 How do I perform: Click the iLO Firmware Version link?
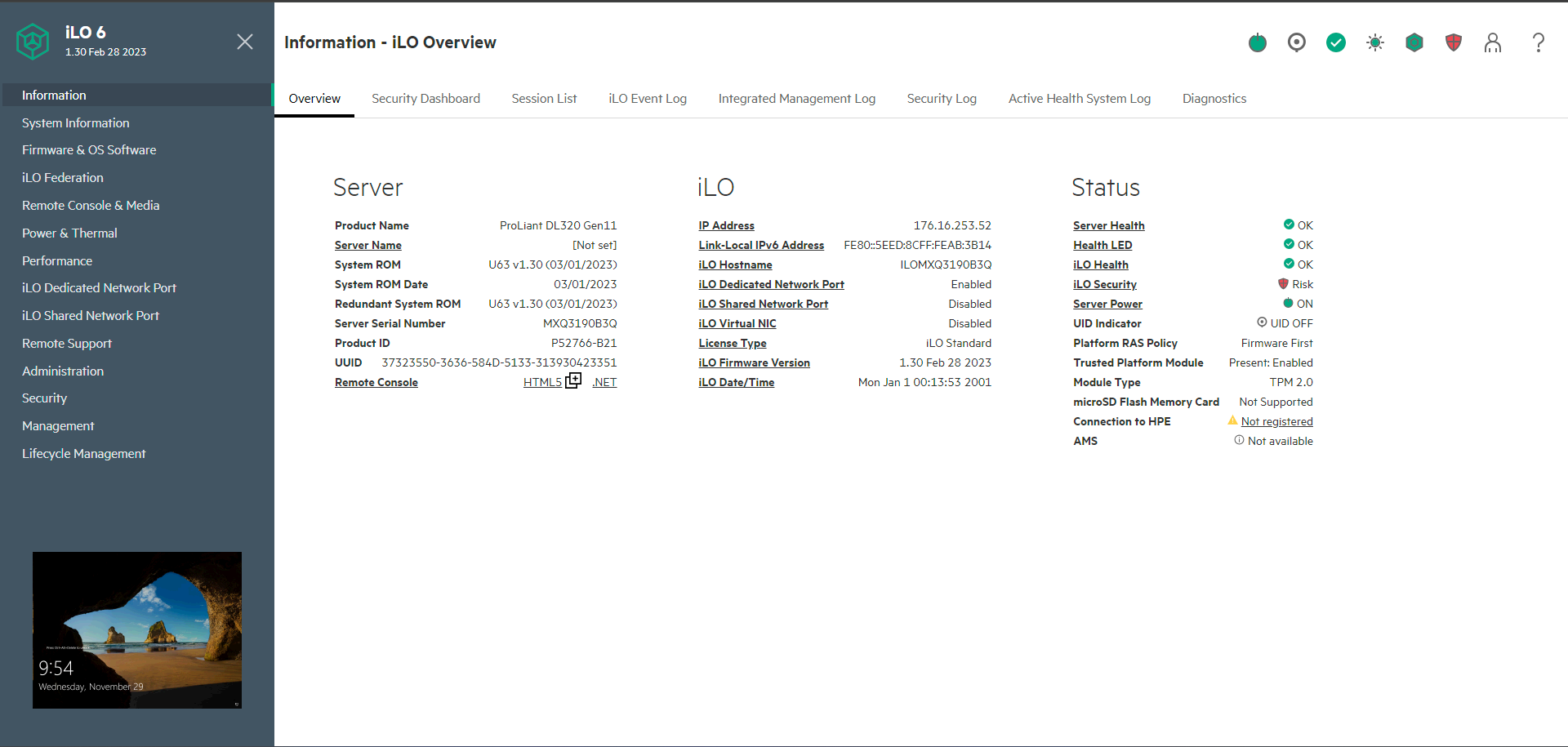[754, 362]
